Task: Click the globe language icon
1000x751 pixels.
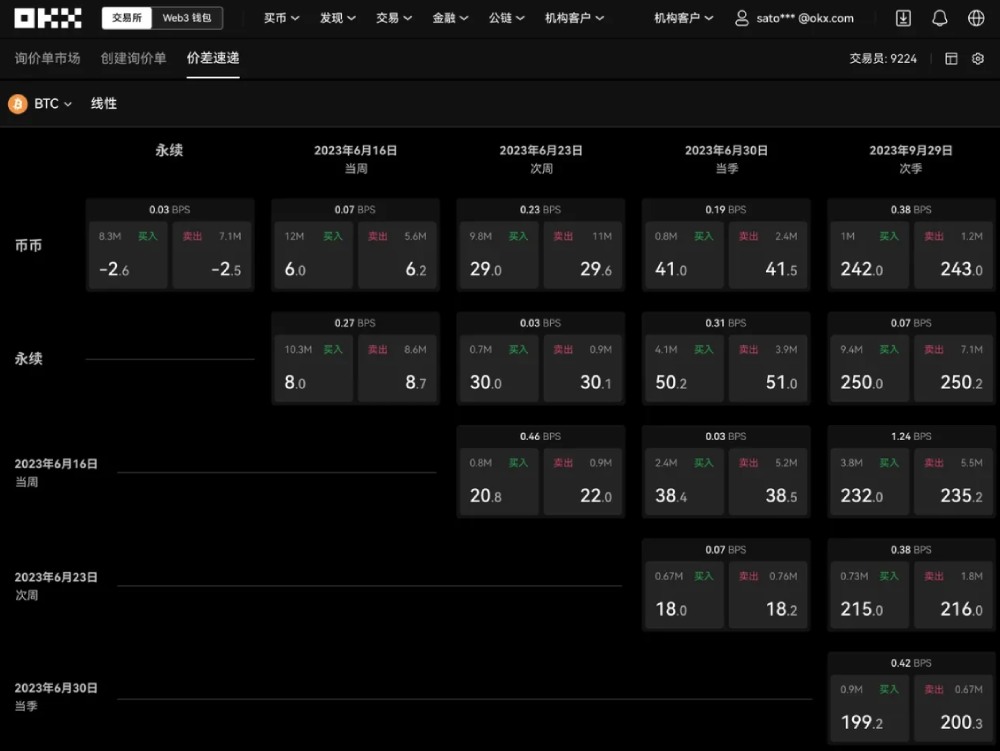Action: (976, 18)
